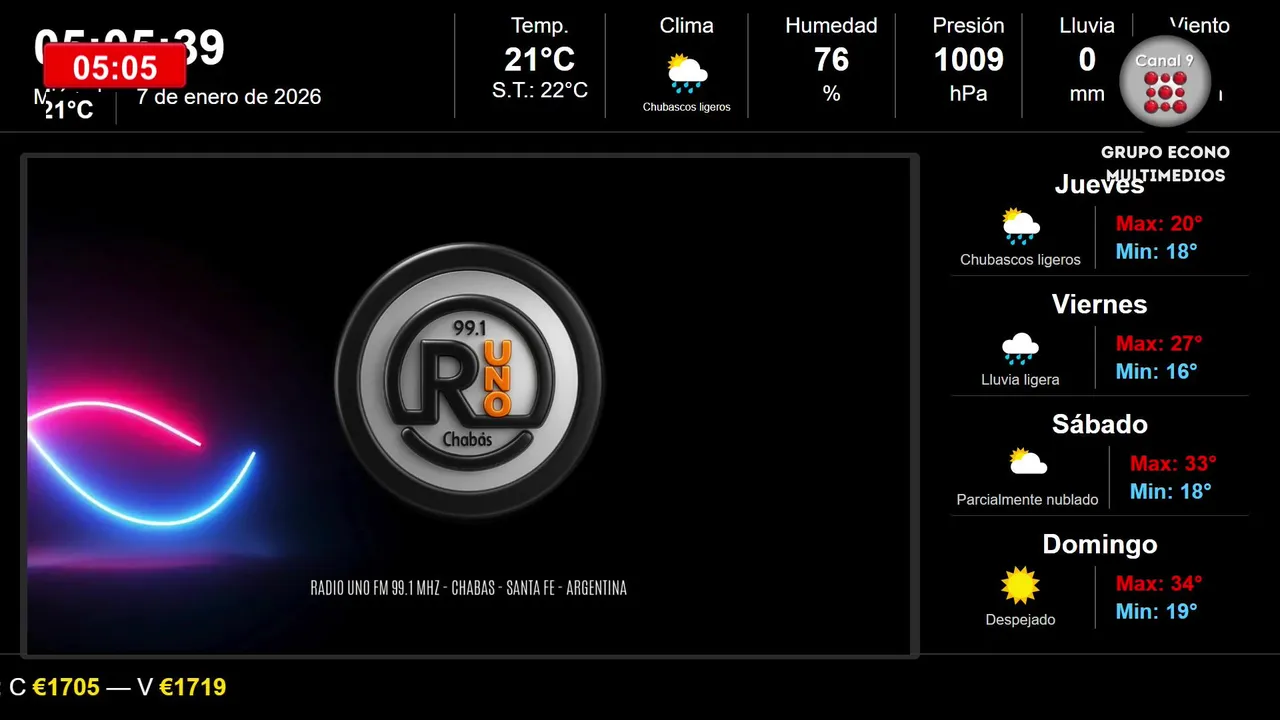Click the Domingo Max: 34° text
Screen dimensions: 1280x720
point(1159,584)
